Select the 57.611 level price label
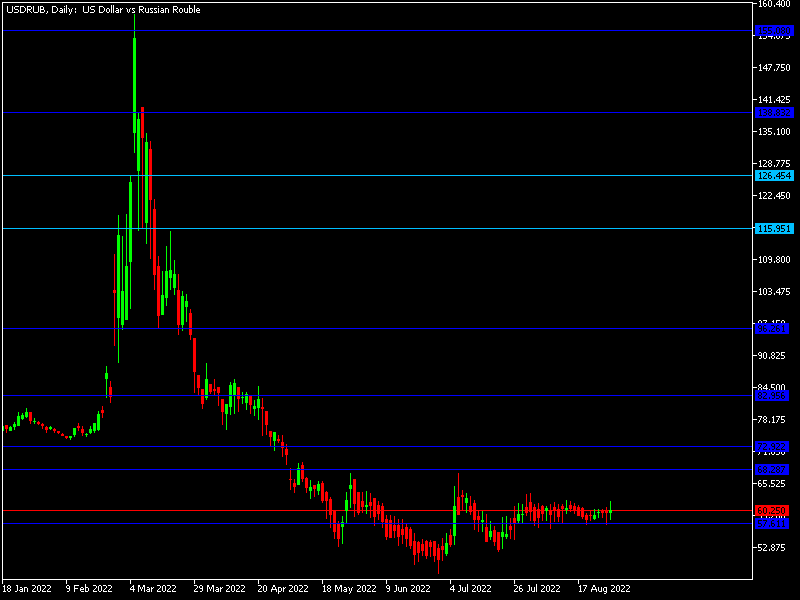Screen dimensions: 800x600 [x=771, y=523]
